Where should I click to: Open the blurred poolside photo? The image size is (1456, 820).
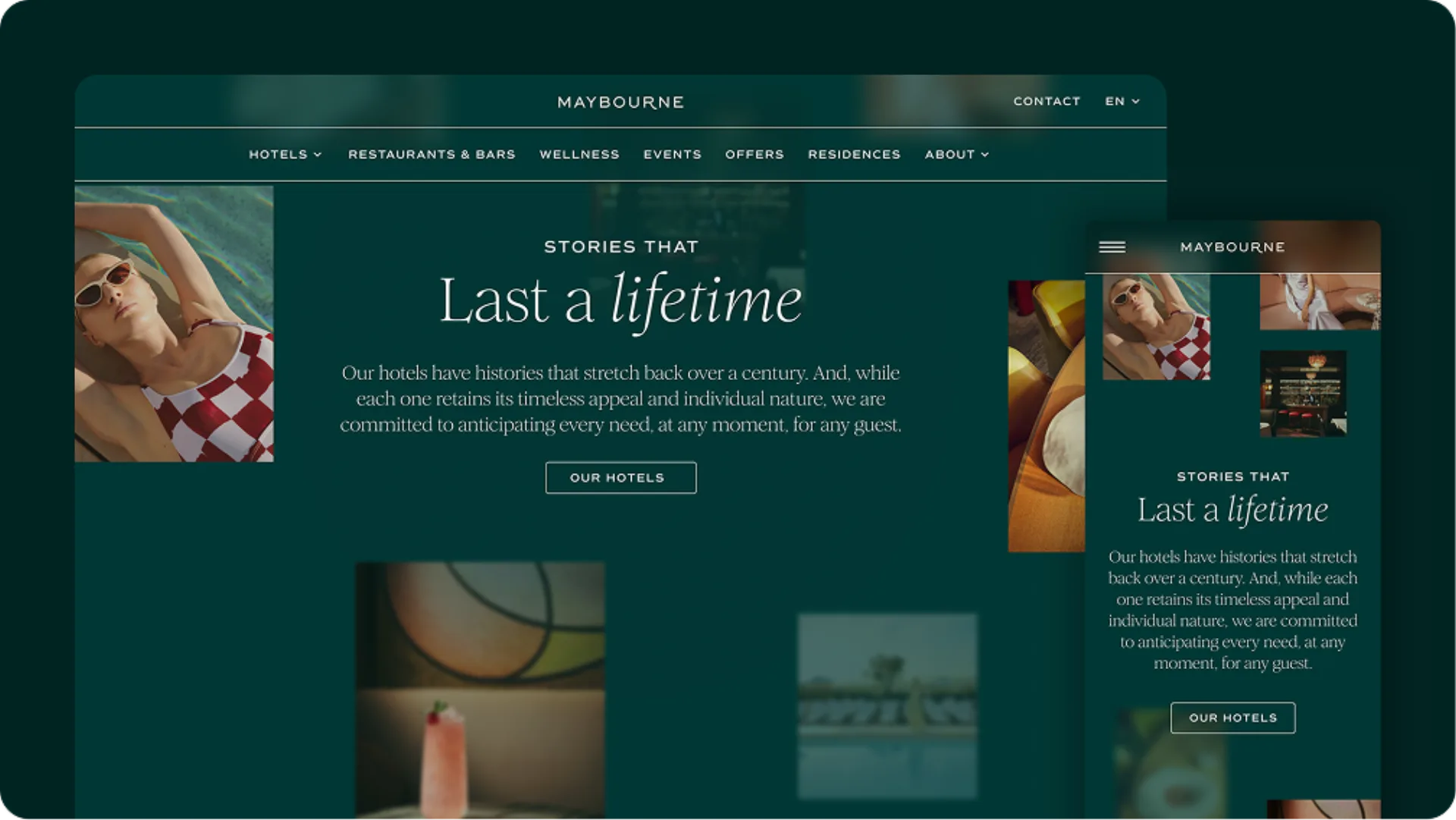click(887, 706)
